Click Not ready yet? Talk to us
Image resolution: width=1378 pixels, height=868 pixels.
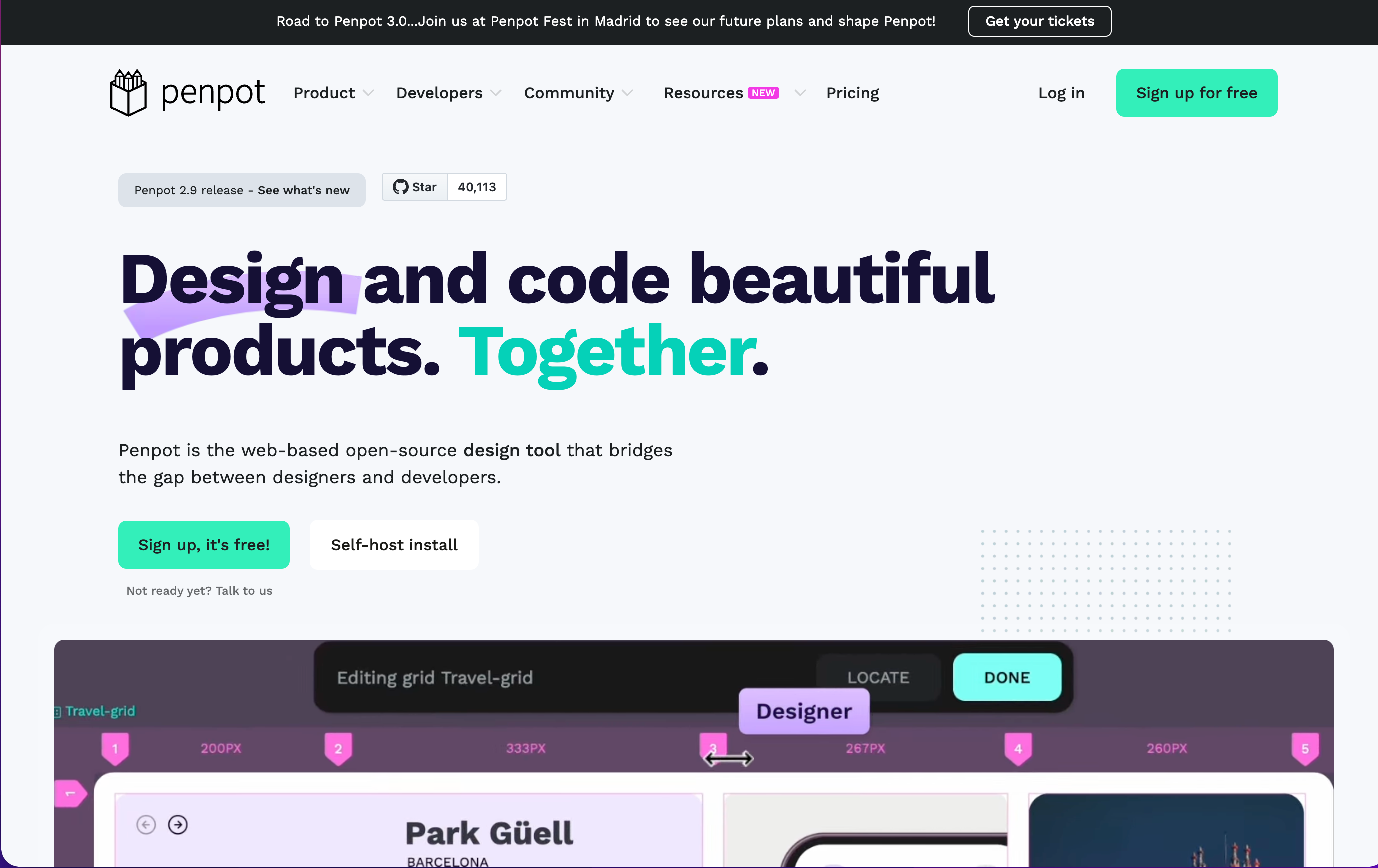coord(199,590)
